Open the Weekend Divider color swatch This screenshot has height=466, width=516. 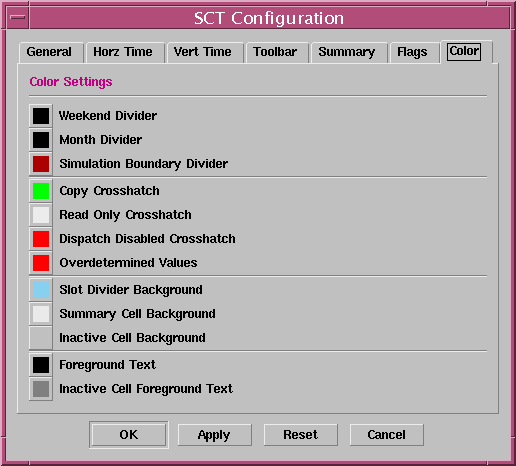tap(41, 116)
